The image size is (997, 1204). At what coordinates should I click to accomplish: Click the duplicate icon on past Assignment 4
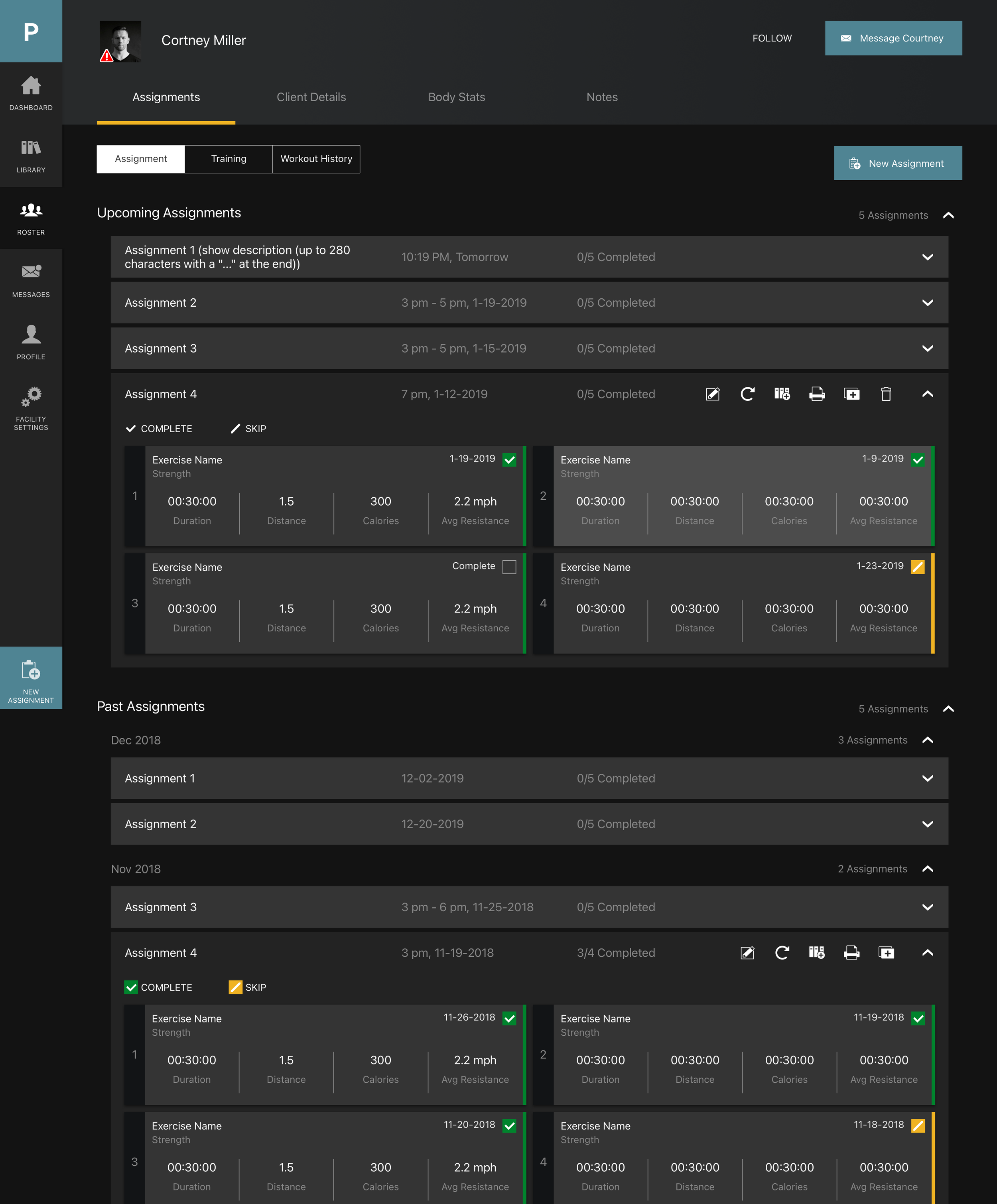(x=886, y=952)
